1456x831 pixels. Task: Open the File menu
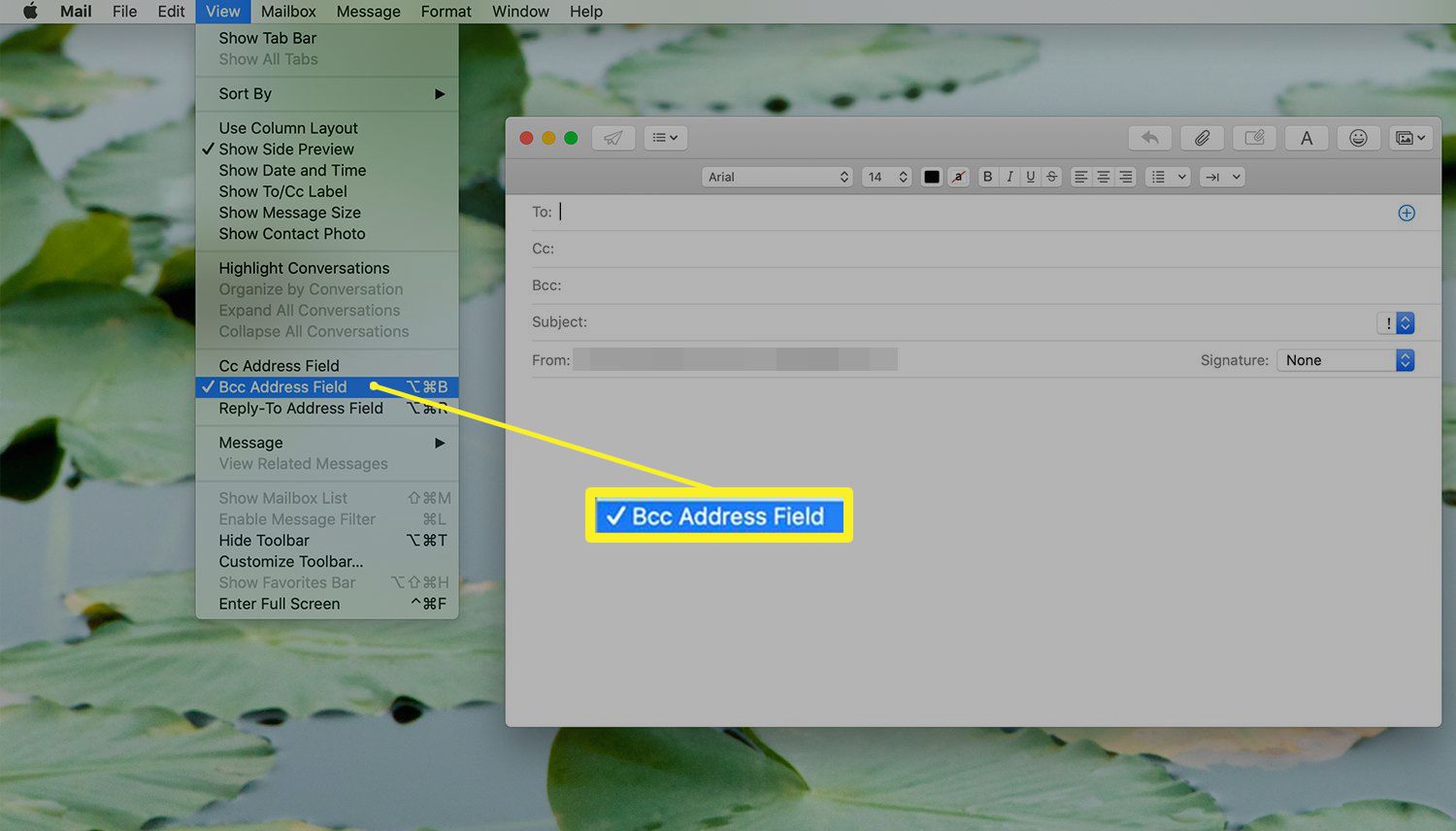[x=124, y=12]
